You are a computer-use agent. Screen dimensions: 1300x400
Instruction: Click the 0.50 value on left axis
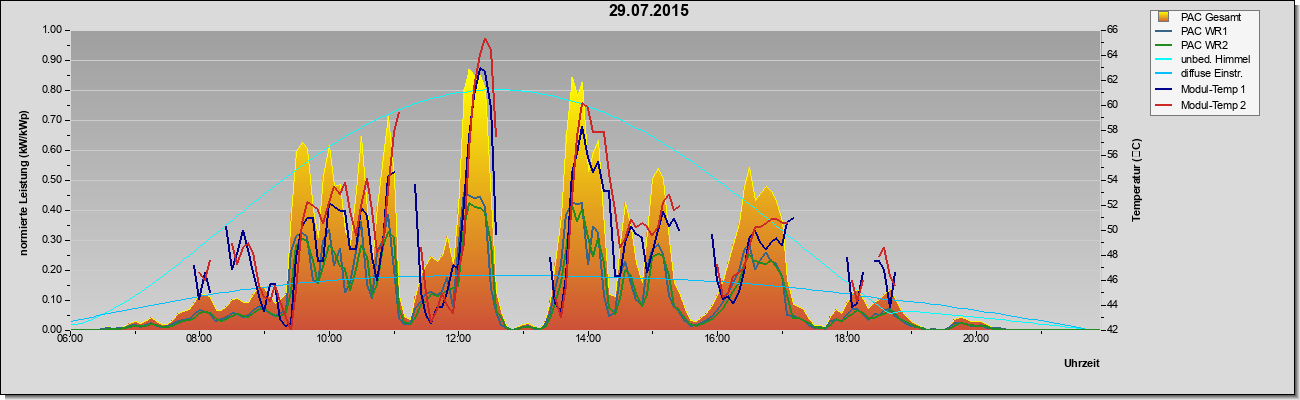coord(51,180)
